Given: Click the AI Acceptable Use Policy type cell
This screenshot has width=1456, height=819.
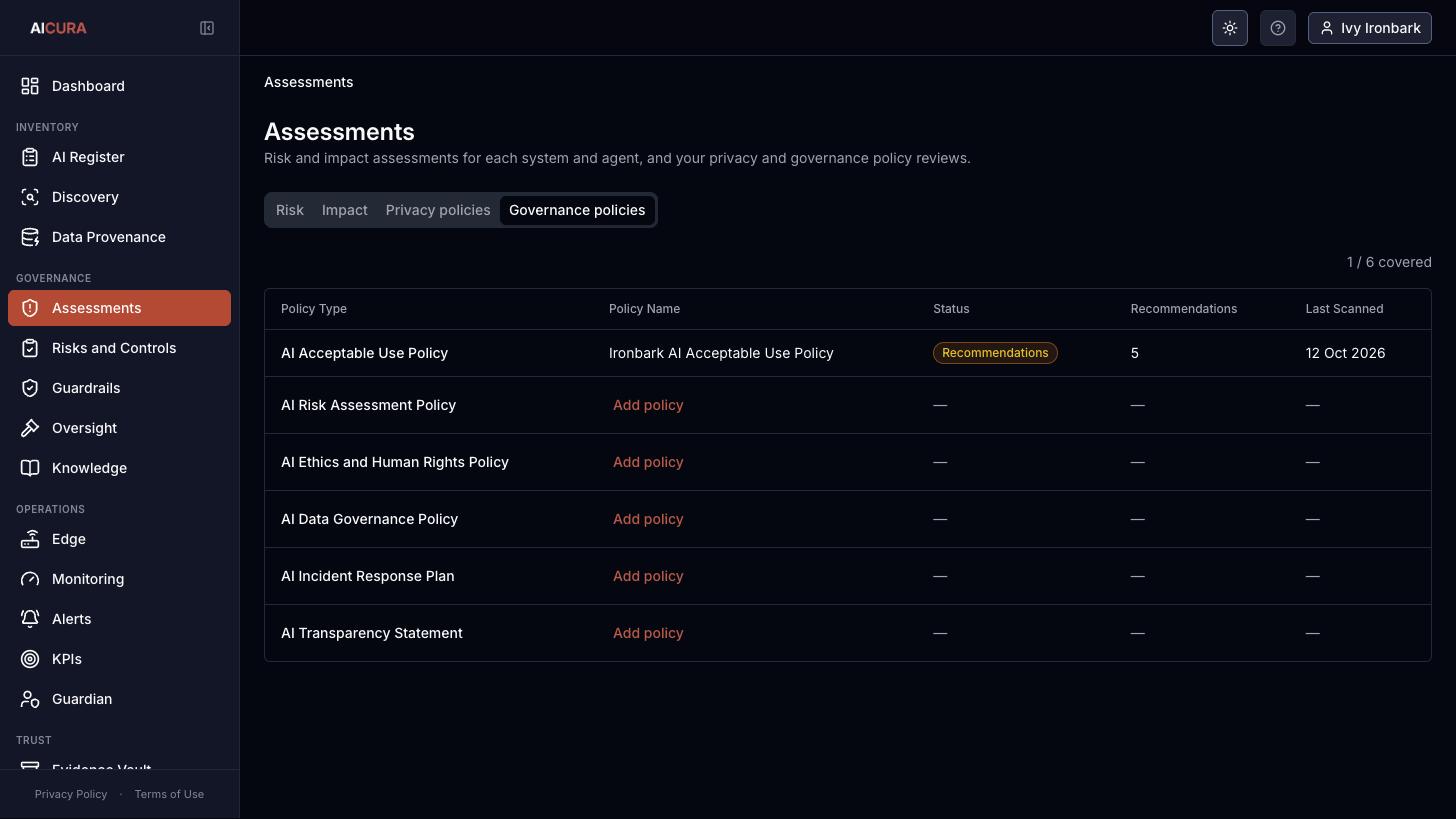Looking at the screenshot, I should 364,353.
